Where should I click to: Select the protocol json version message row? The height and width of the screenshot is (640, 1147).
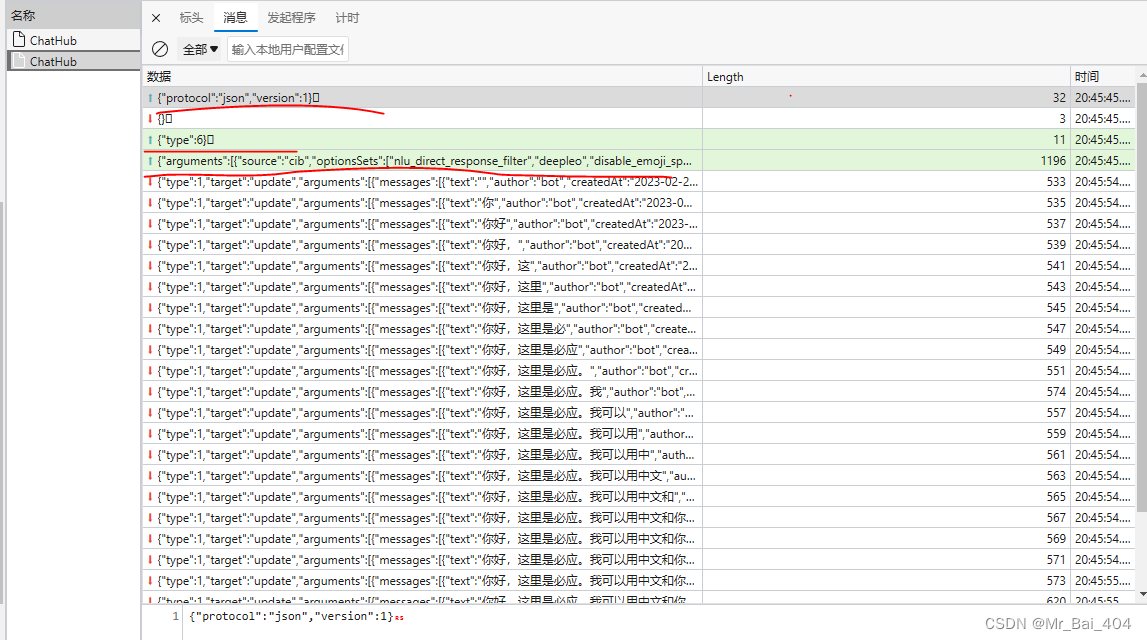[639, 97]
